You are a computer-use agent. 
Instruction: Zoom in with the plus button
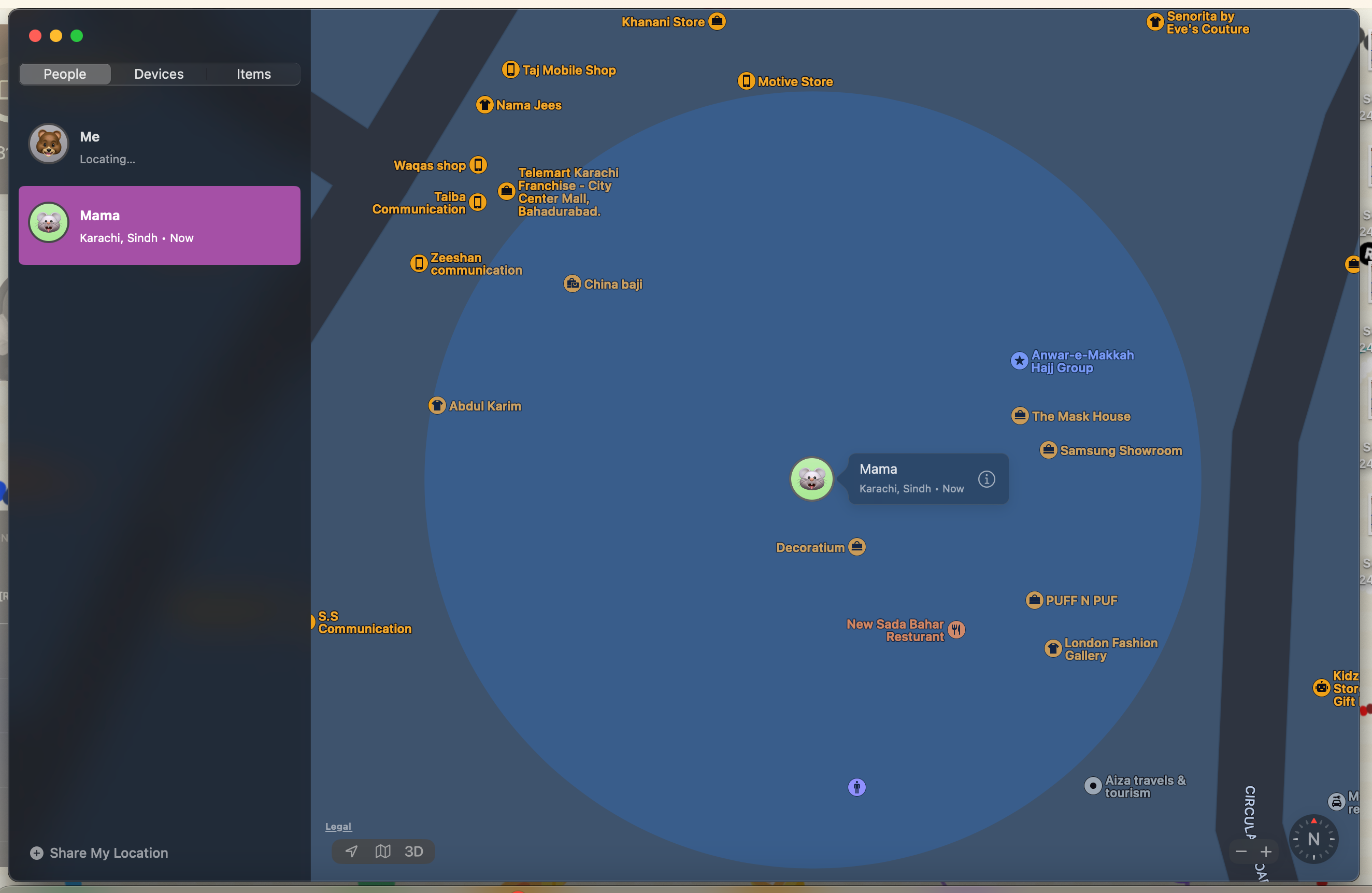[x=1266, y=852]
